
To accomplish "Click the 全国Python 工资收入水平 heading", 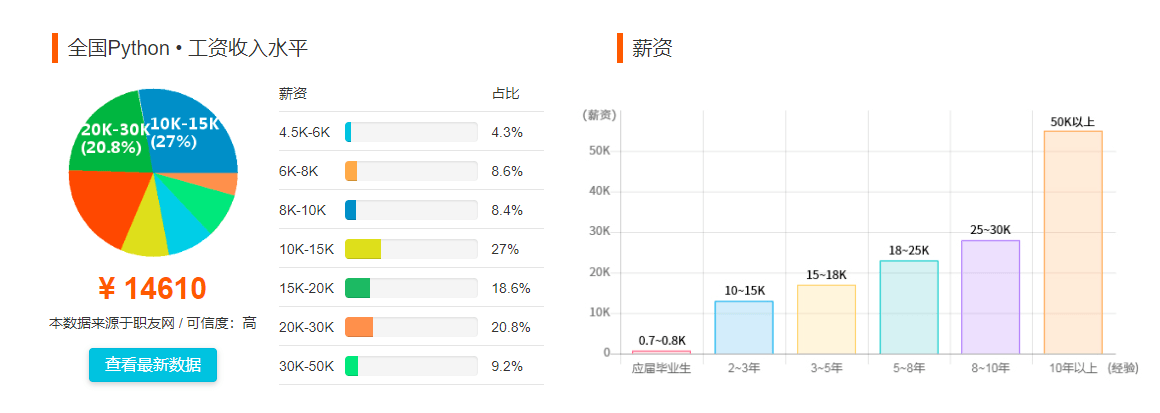I will tap(187, 48).
